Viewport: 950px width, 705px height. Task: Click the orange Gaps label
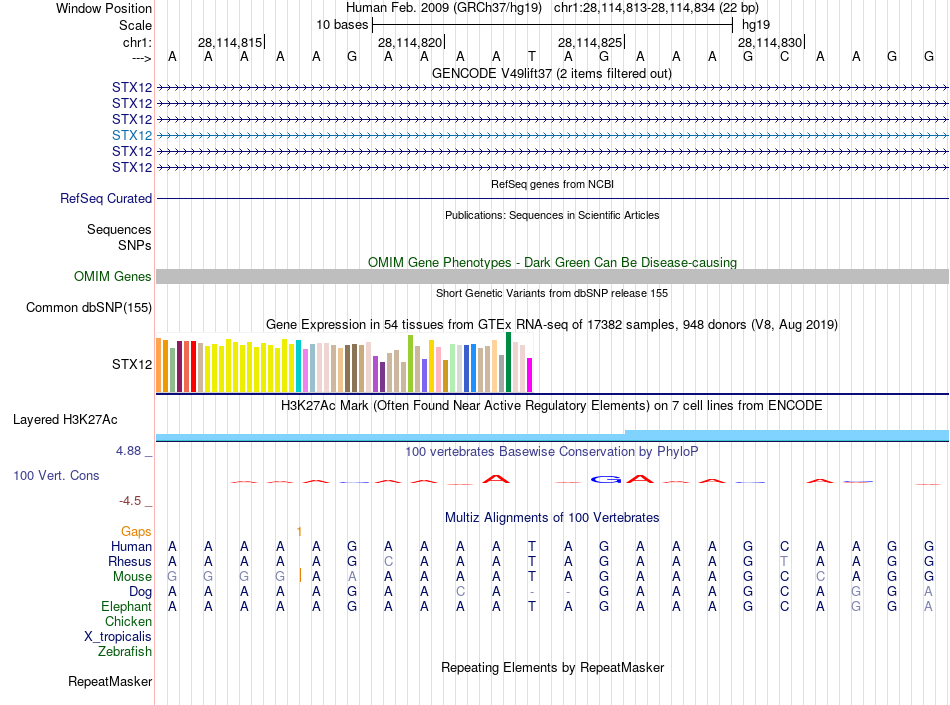[x=136, y=531]
